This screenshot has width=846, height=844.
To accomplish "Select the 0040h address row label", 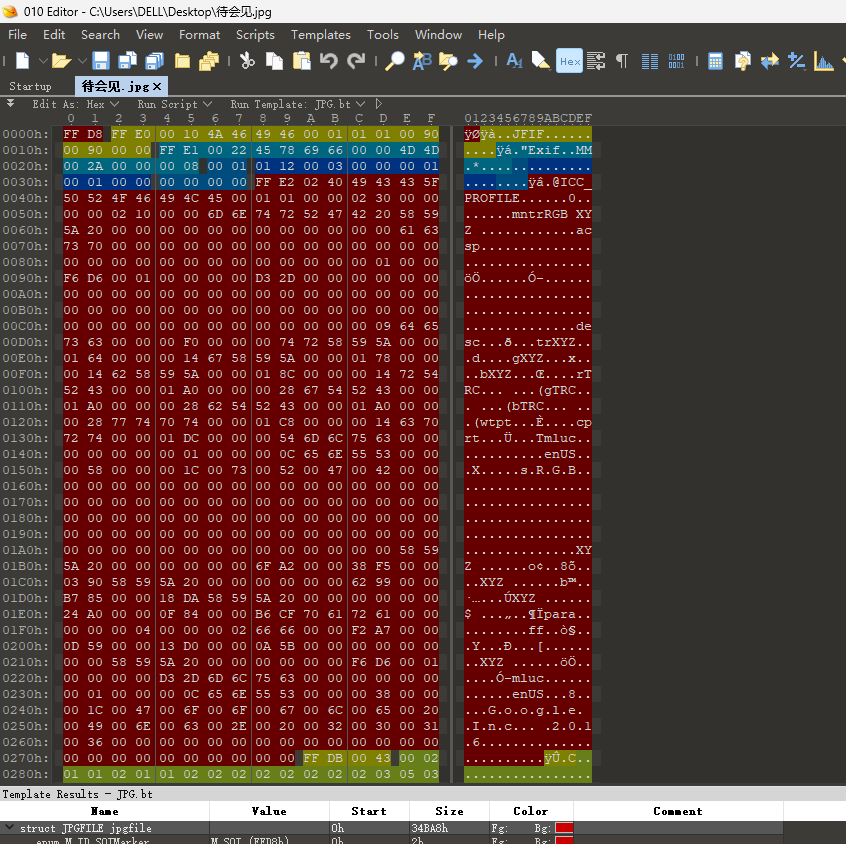I will (x=25, y=198).
